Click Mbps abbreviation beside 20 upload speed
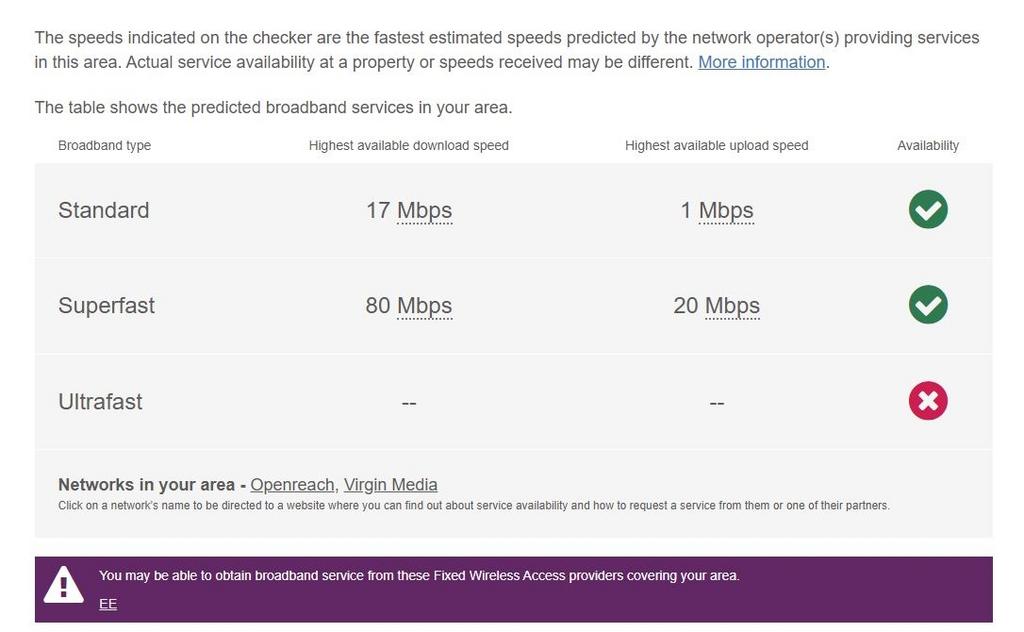Viewport: 1024px width, 632px height. pos(733,306)
